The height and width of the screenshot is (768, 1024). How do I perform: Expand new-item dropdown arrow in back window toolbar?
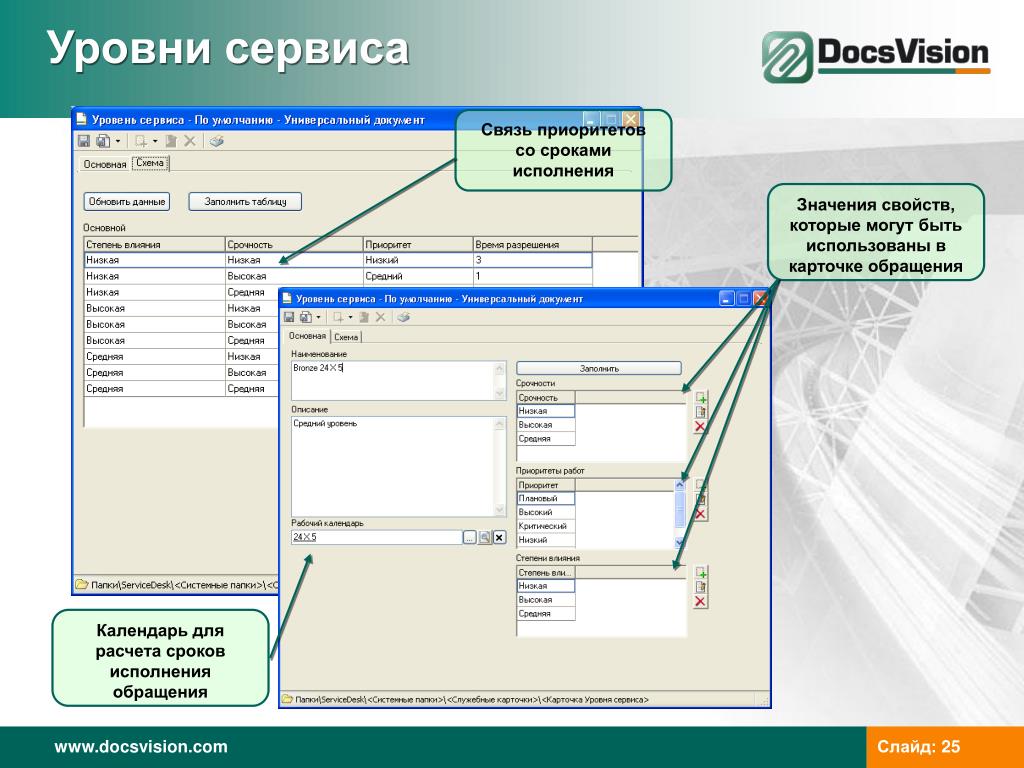(x=155, y=140)
